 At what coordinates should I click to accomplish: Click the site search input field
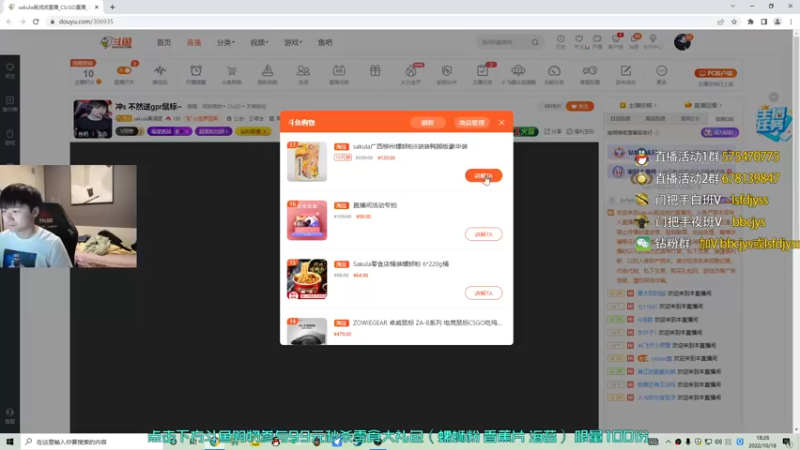(x=504, y=42)
